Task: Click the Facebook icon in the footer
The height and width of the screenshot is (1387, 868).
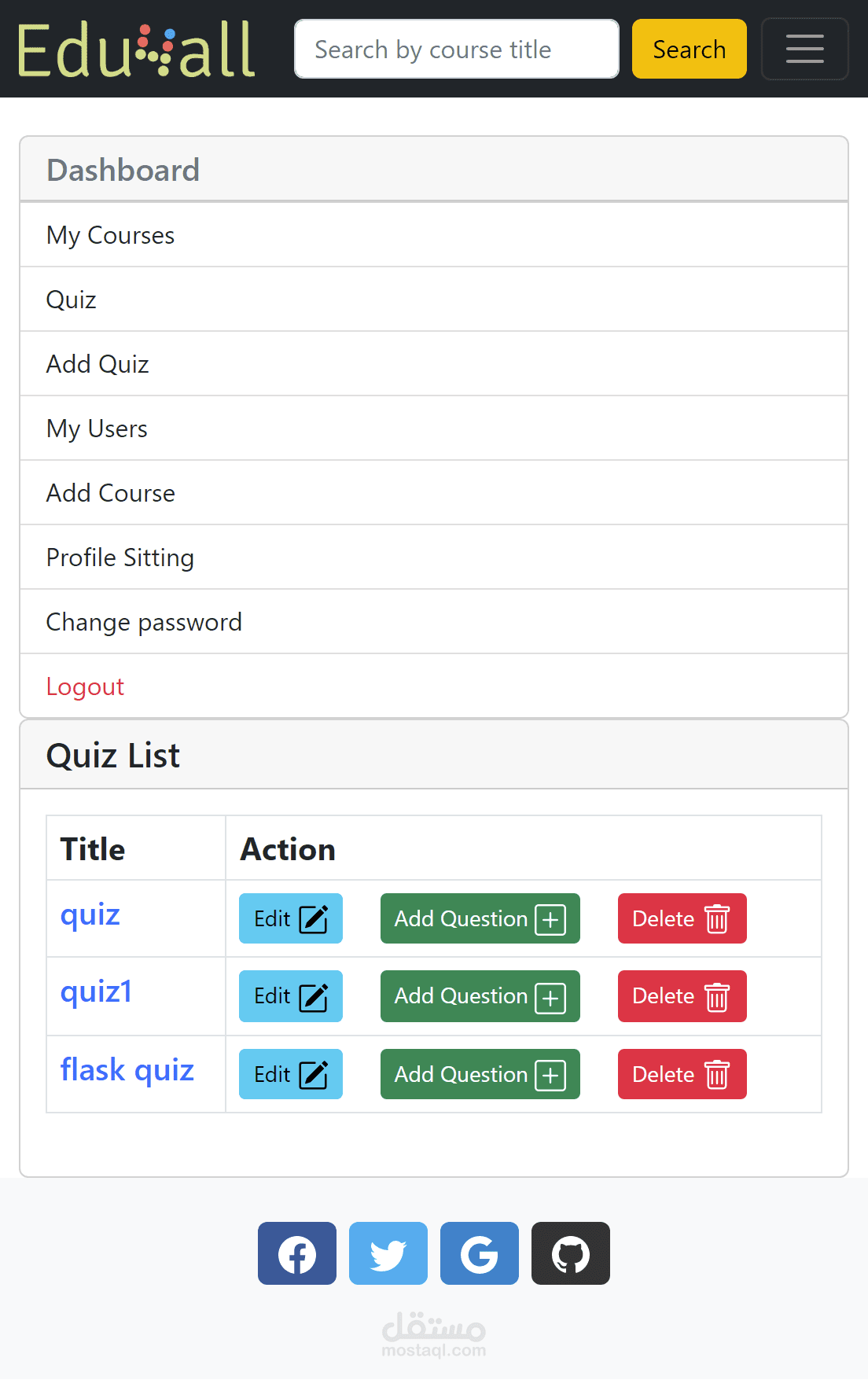Action: coord(296,1253)
